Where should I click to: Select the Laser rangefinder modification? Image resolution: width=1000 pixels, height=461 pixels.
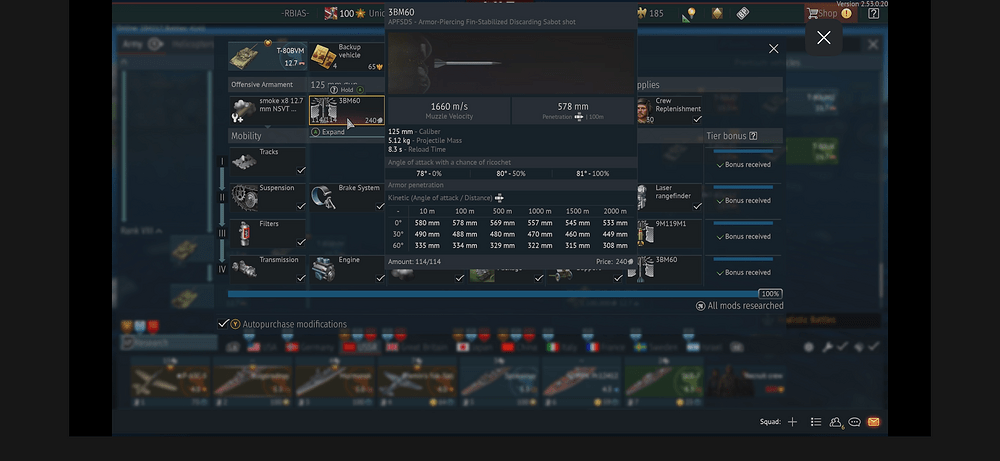pyautogui.click(x=644, y=197)
